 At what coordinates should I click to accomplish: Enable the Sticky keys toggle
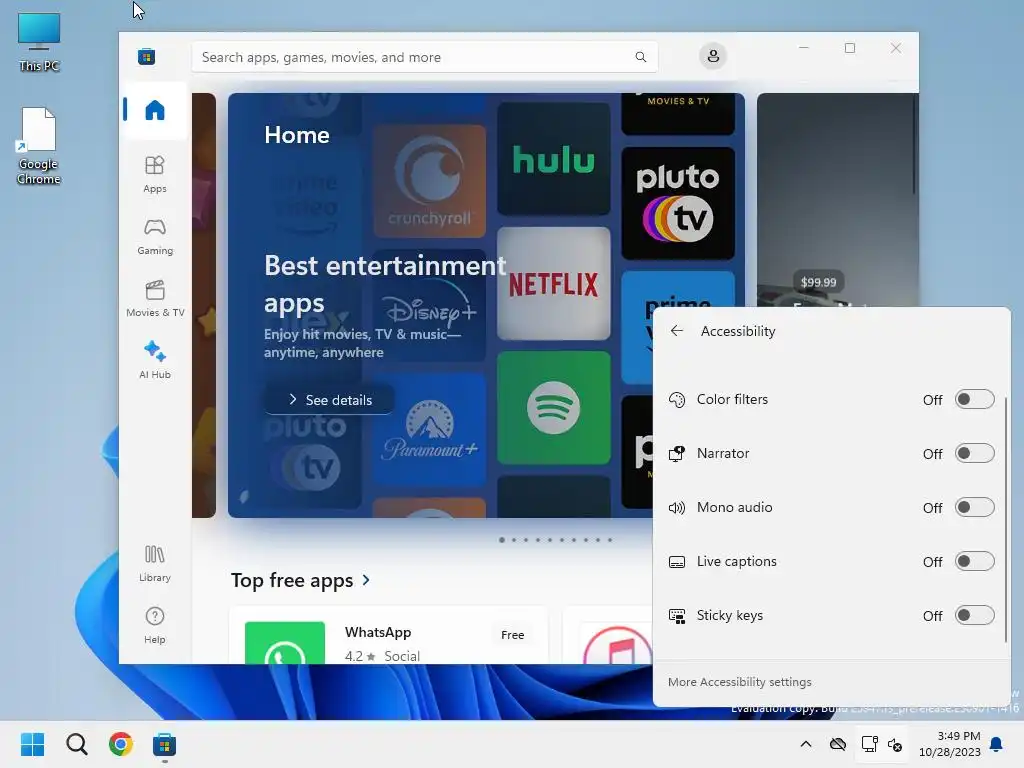pos(974,615)
